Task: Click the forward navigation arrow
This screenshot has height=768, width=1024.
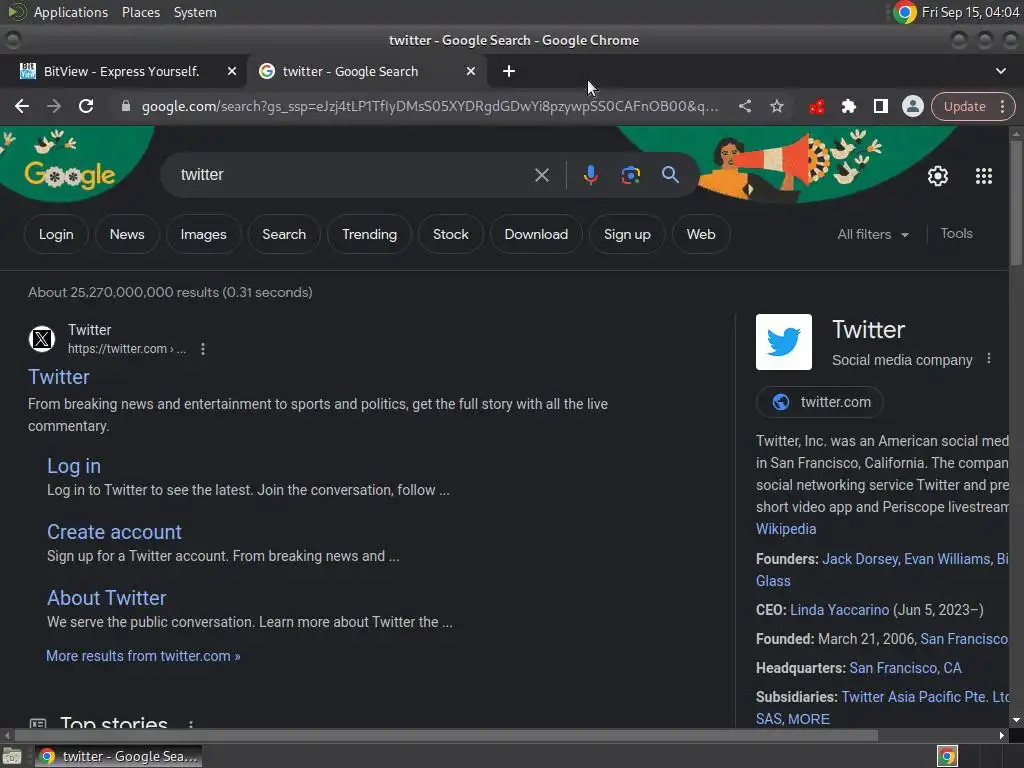Action: 54,106
